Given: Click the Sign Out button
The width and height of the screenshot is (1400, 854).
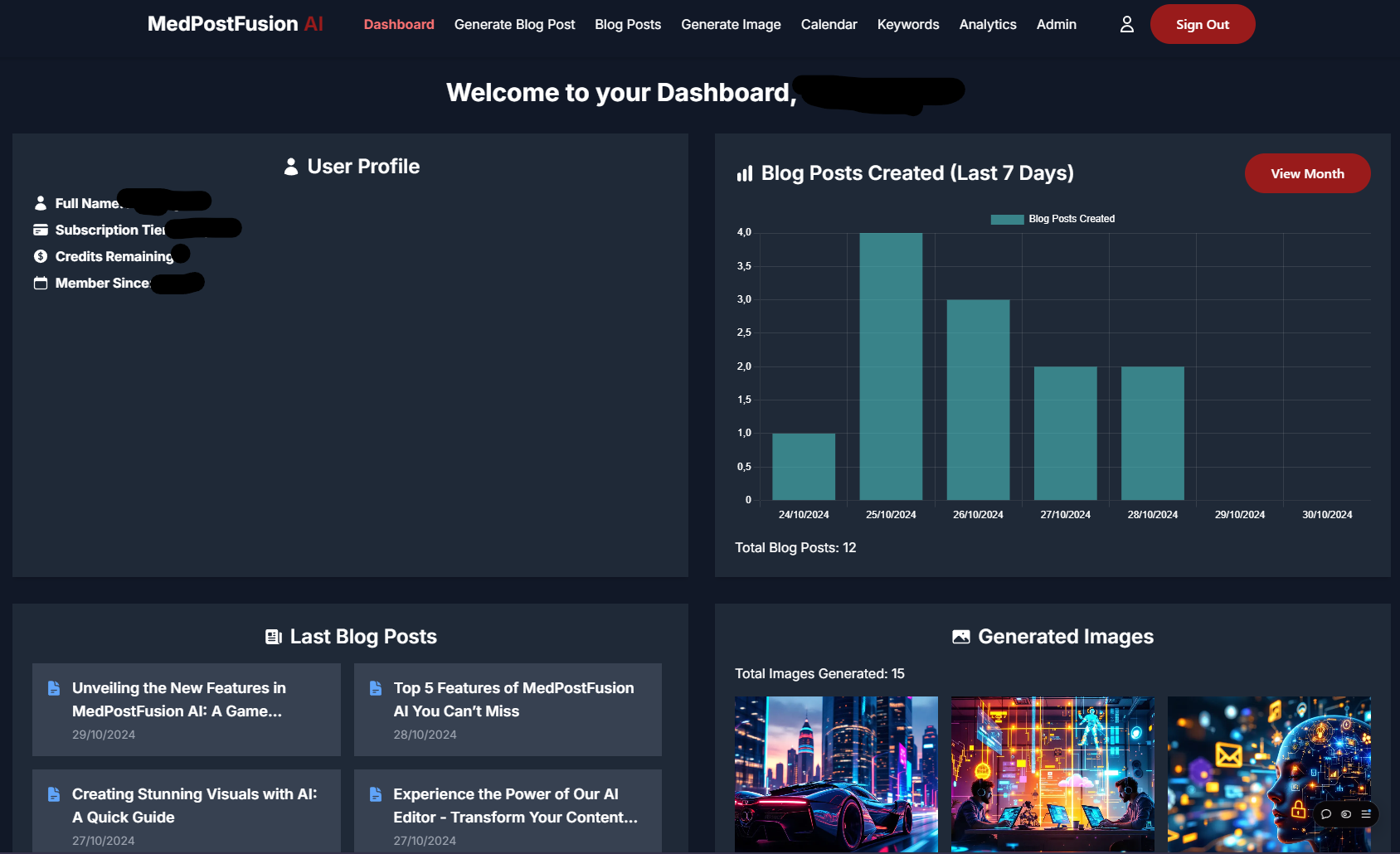Looking at the screenshot, I should (x=1203, y=24).
